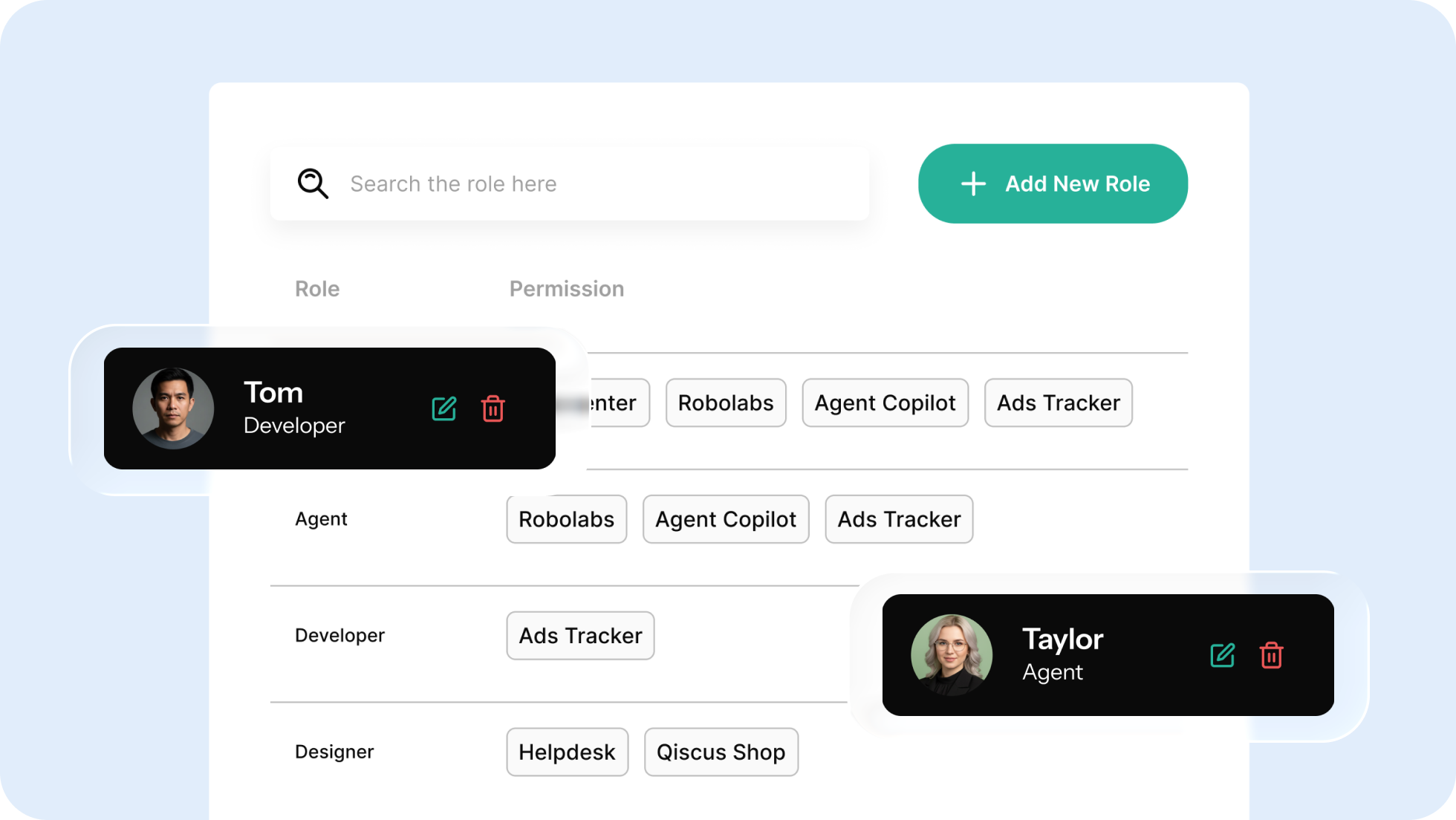This screenshot has width=1456, height=820.
Task: Click the Ads Tracker tag in the top row
Action: pos(1058,403)
